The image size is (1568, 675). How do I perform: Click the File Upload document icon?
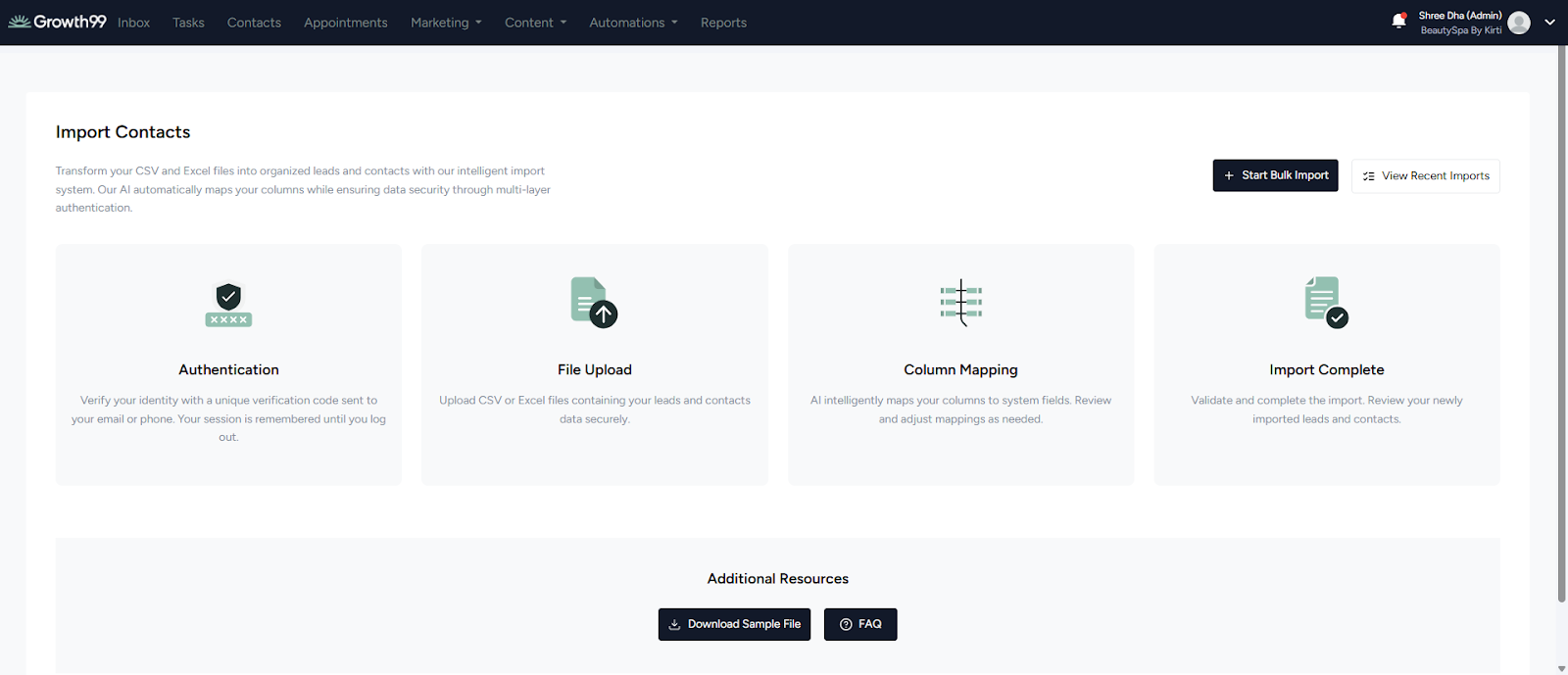tap(594, 302)
